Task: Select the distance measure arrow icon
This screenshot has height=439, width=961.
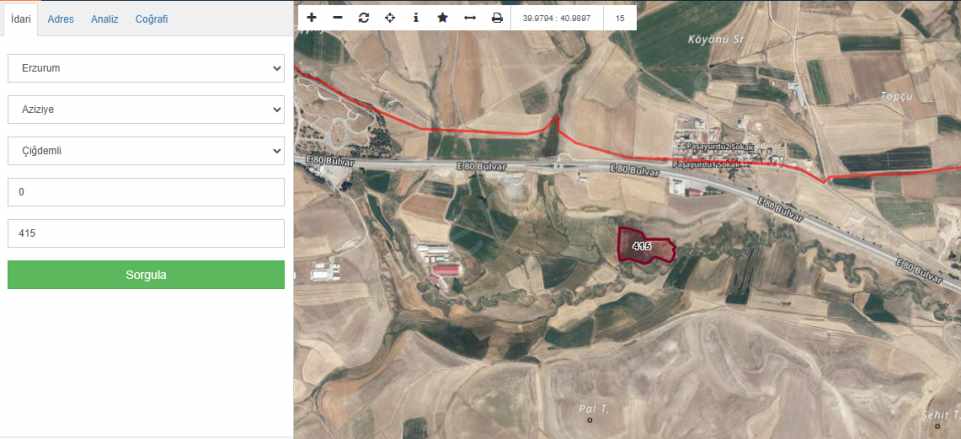Action: coord(470,18)
